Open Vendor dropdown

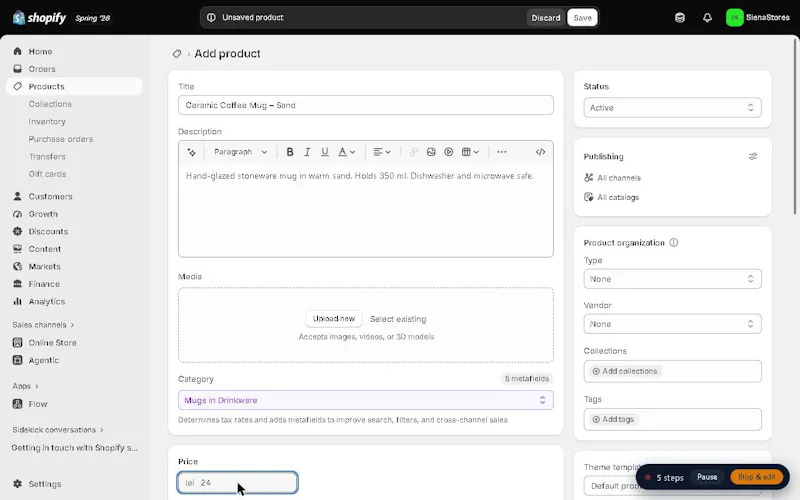click(672, 324)
